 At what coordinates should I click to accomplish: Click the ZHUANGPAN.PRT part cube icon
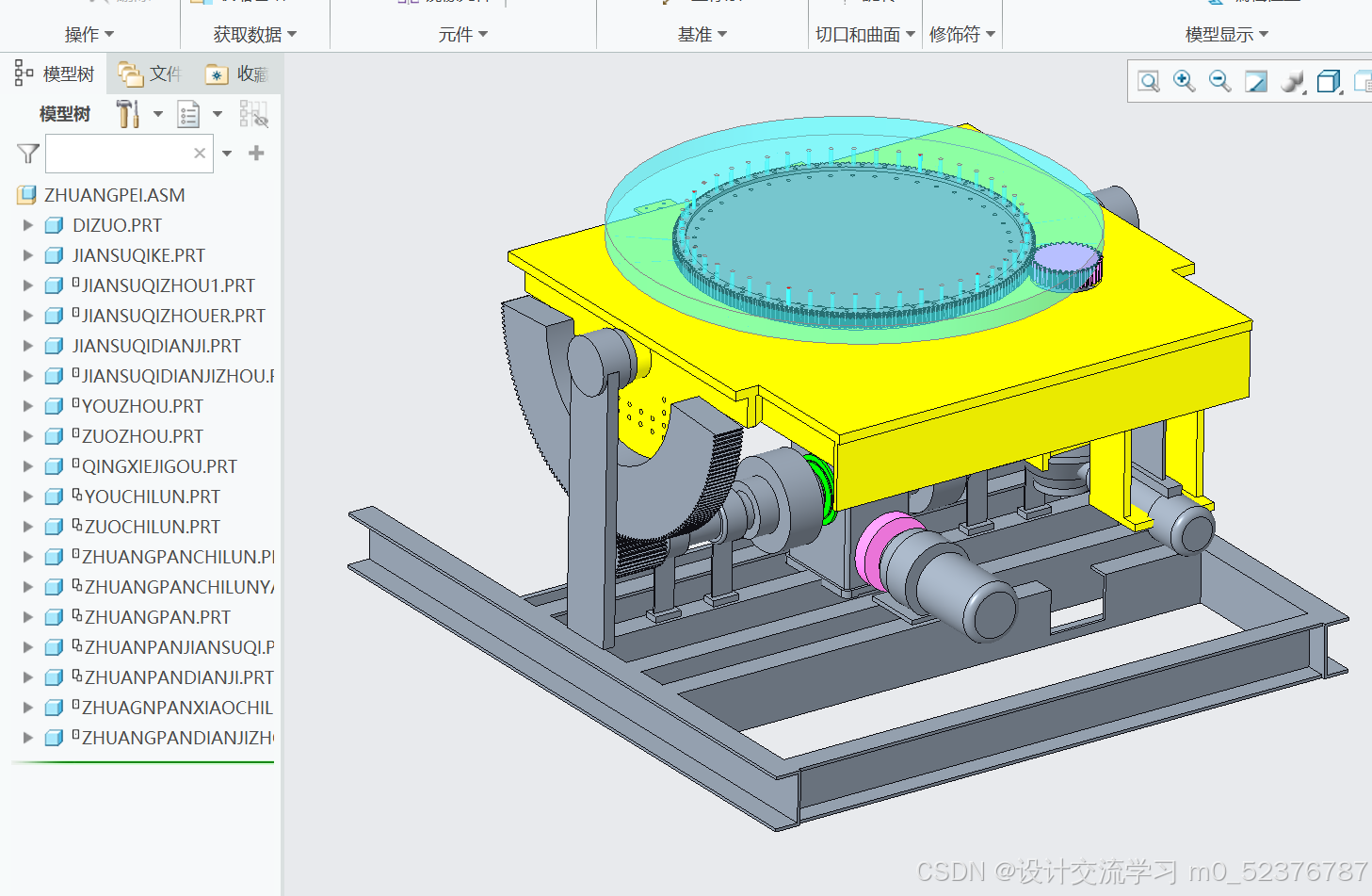coord(55,617)
